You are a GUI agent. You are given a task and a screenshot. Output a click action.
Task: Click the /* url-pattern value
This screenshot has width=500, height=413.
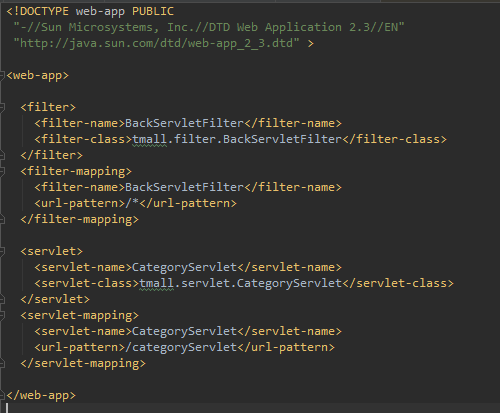click(132, 203)
